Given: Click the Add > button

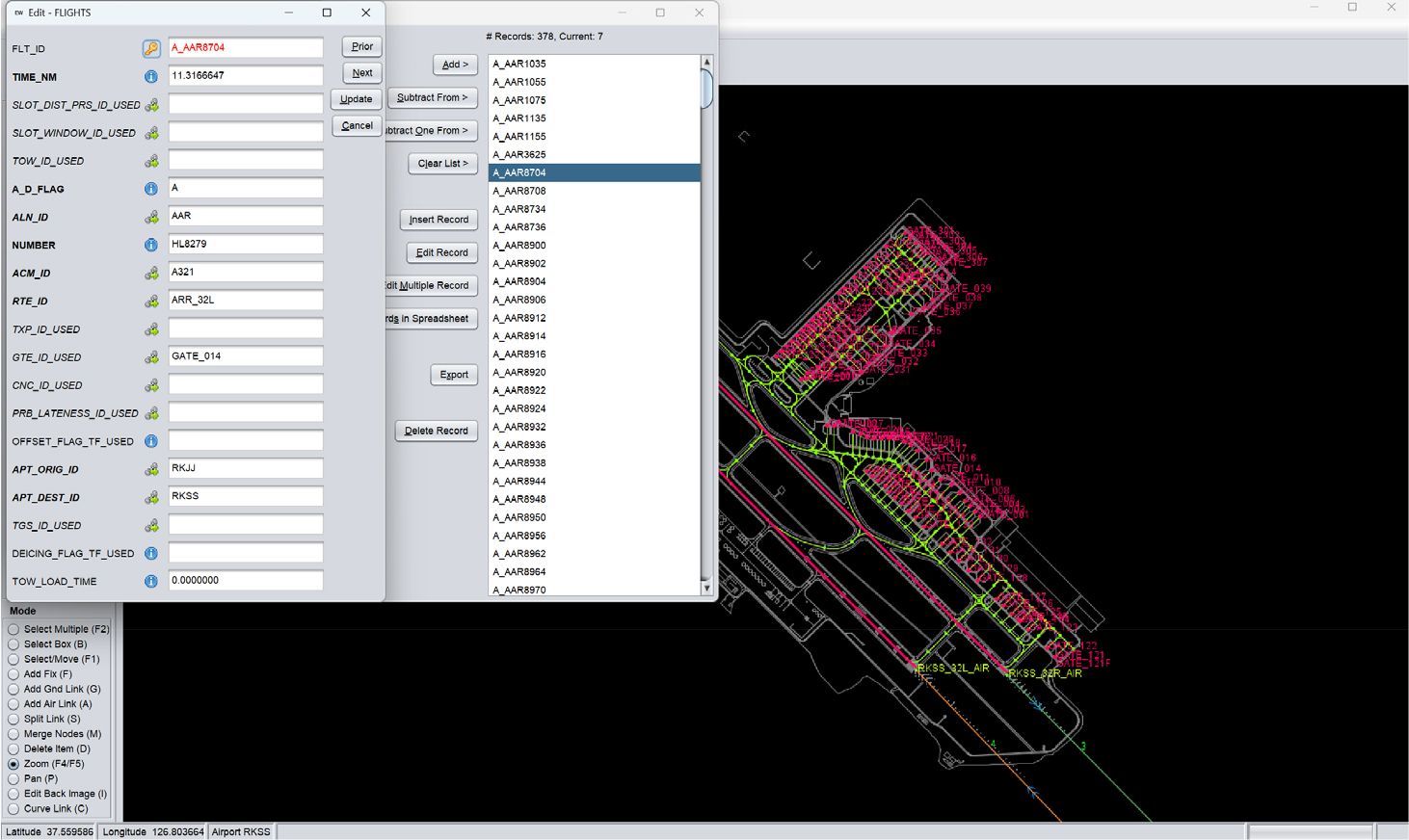Looking at the screenshot, I should click(x=455, y=65).
